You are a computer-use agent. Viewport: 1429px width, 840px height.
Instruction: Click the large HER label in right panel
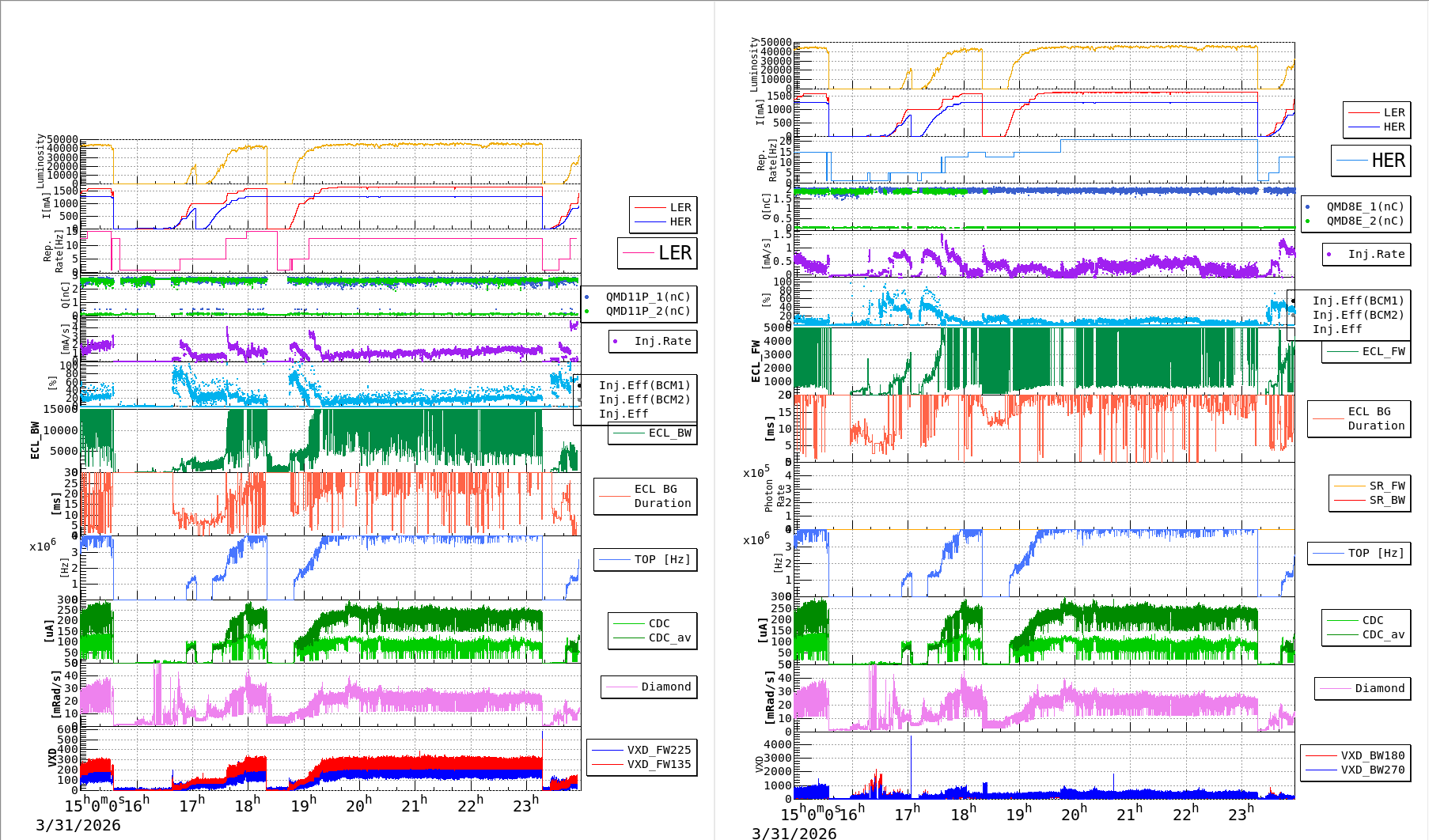pyautogui.click(x=1388, y=161)
